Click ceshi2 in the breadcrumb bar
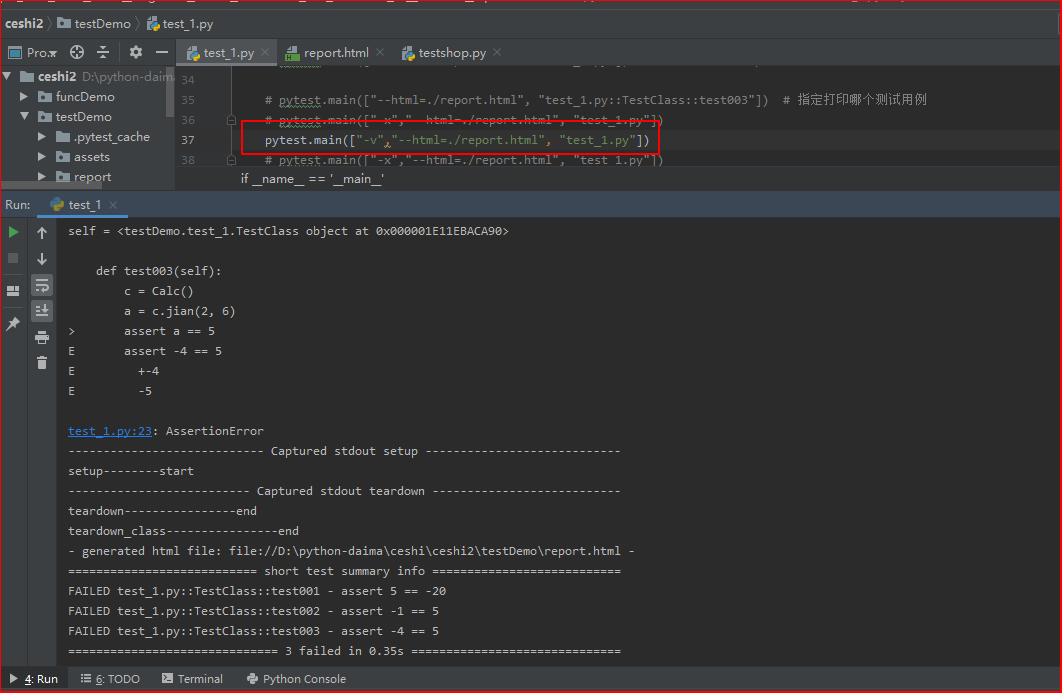This screenshot has height=693, width=1062. (x=24, y=24)
